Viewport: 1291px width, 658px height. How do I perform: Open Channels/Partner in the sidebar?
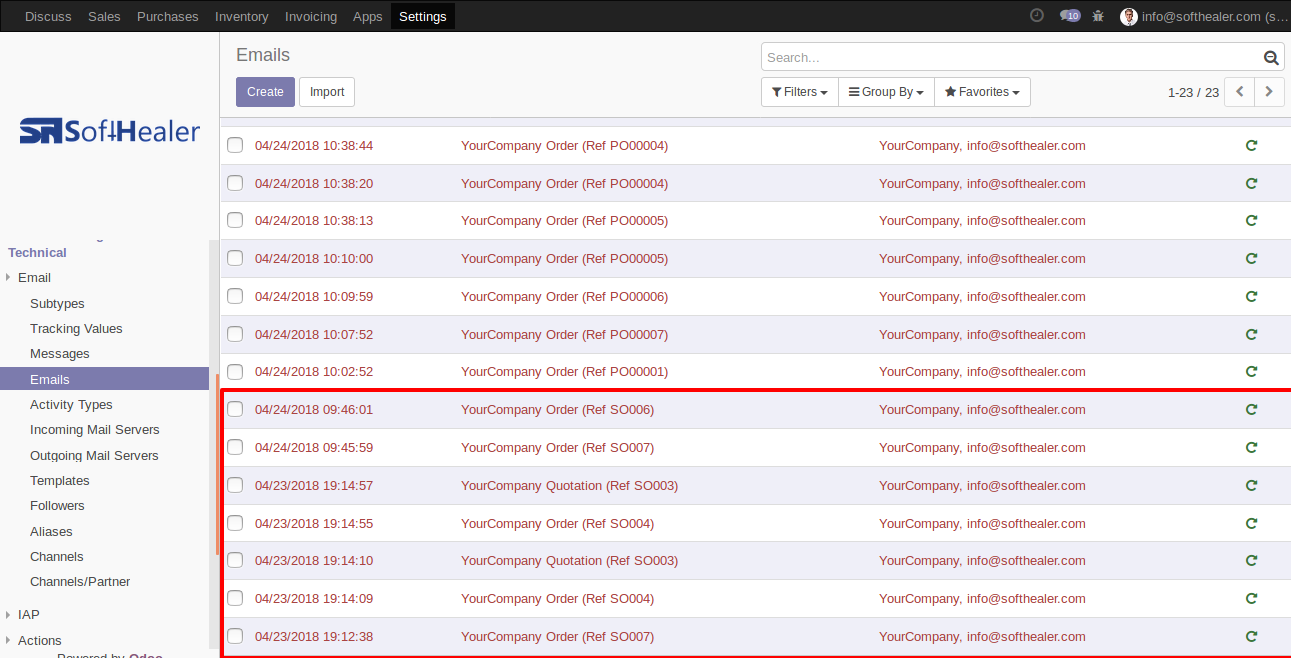(x=80, y=582)
